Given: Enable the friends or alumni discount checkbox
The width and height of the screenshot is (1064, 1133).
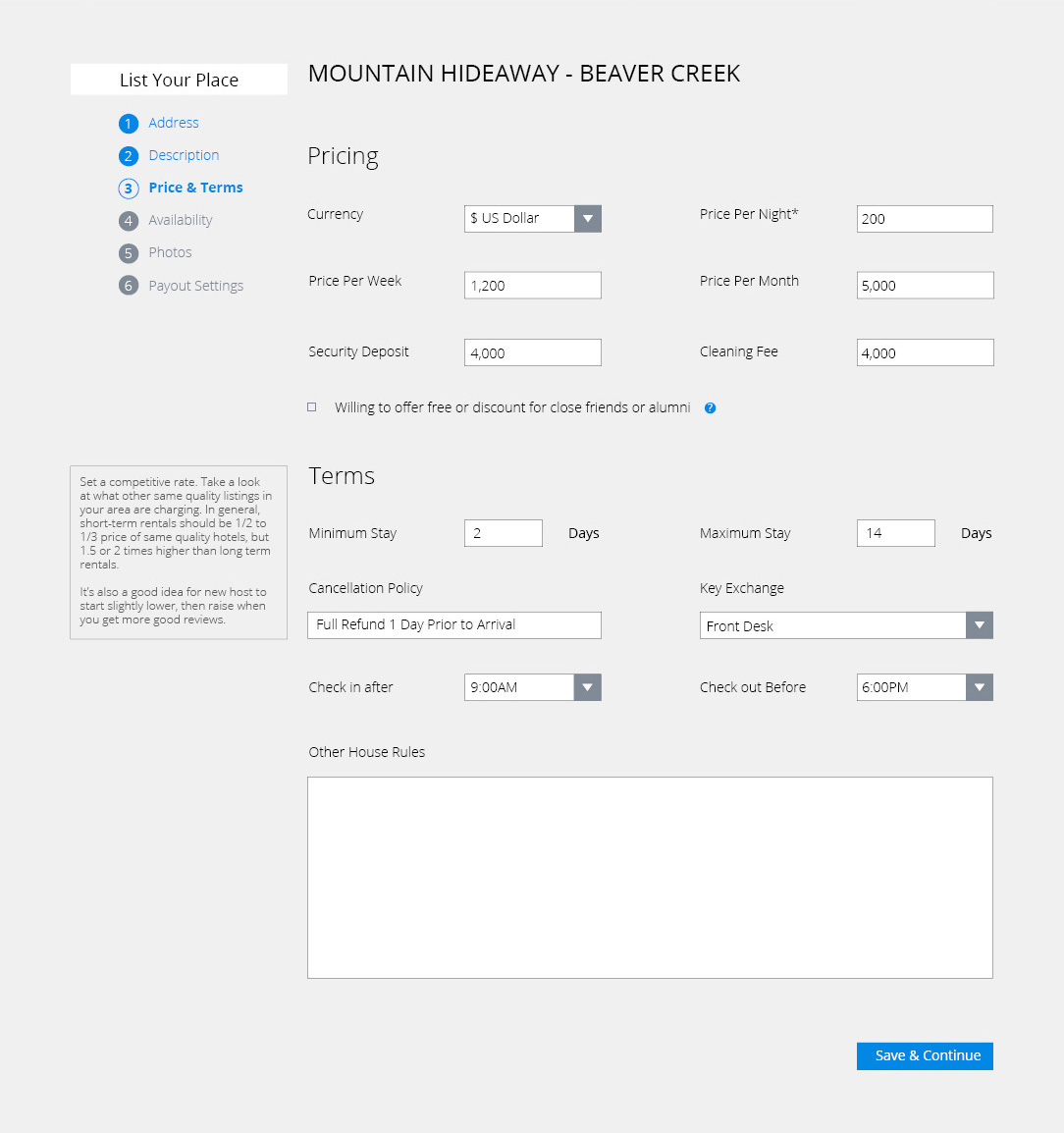Looking at the screenshot, I should point(312,407).
